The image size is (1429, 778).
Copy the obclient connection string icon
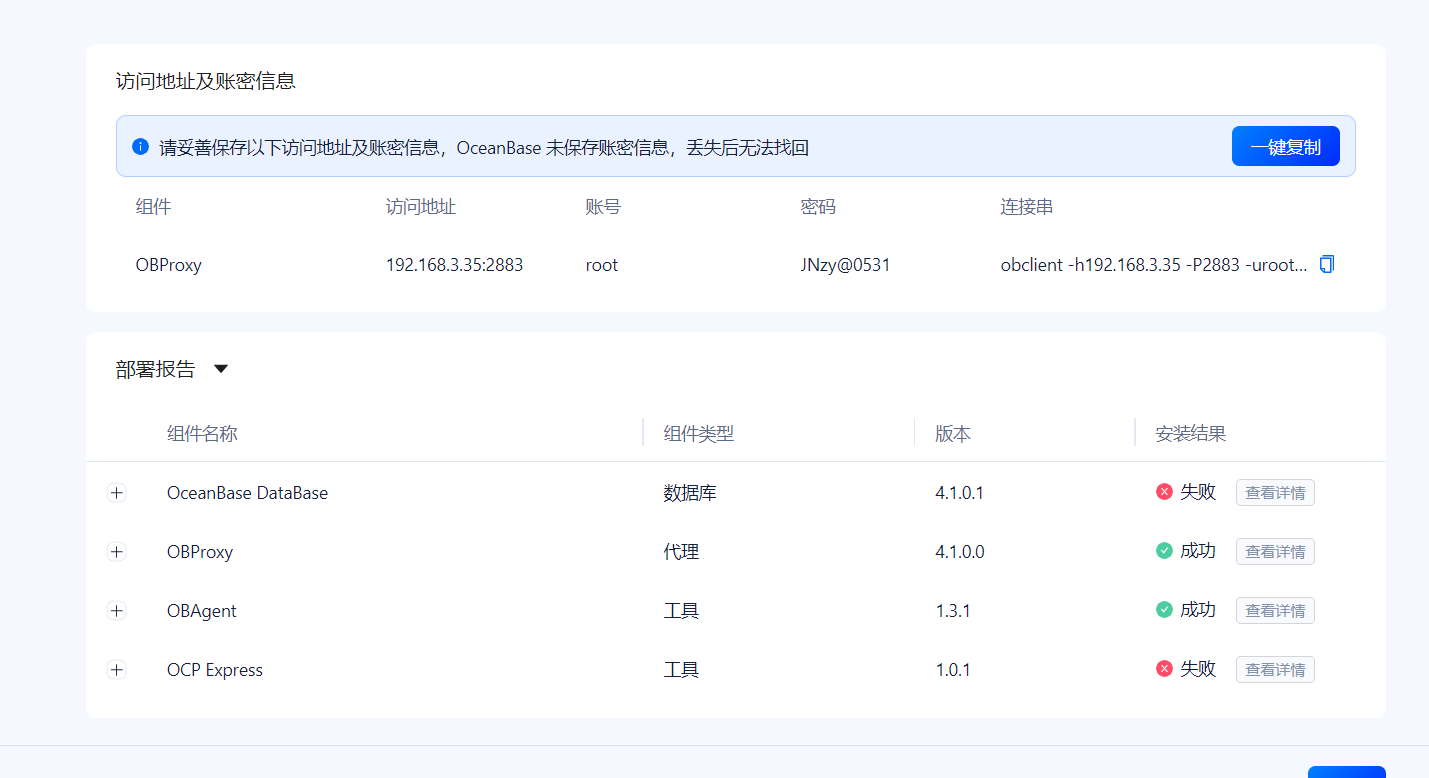coord(1327,265)
